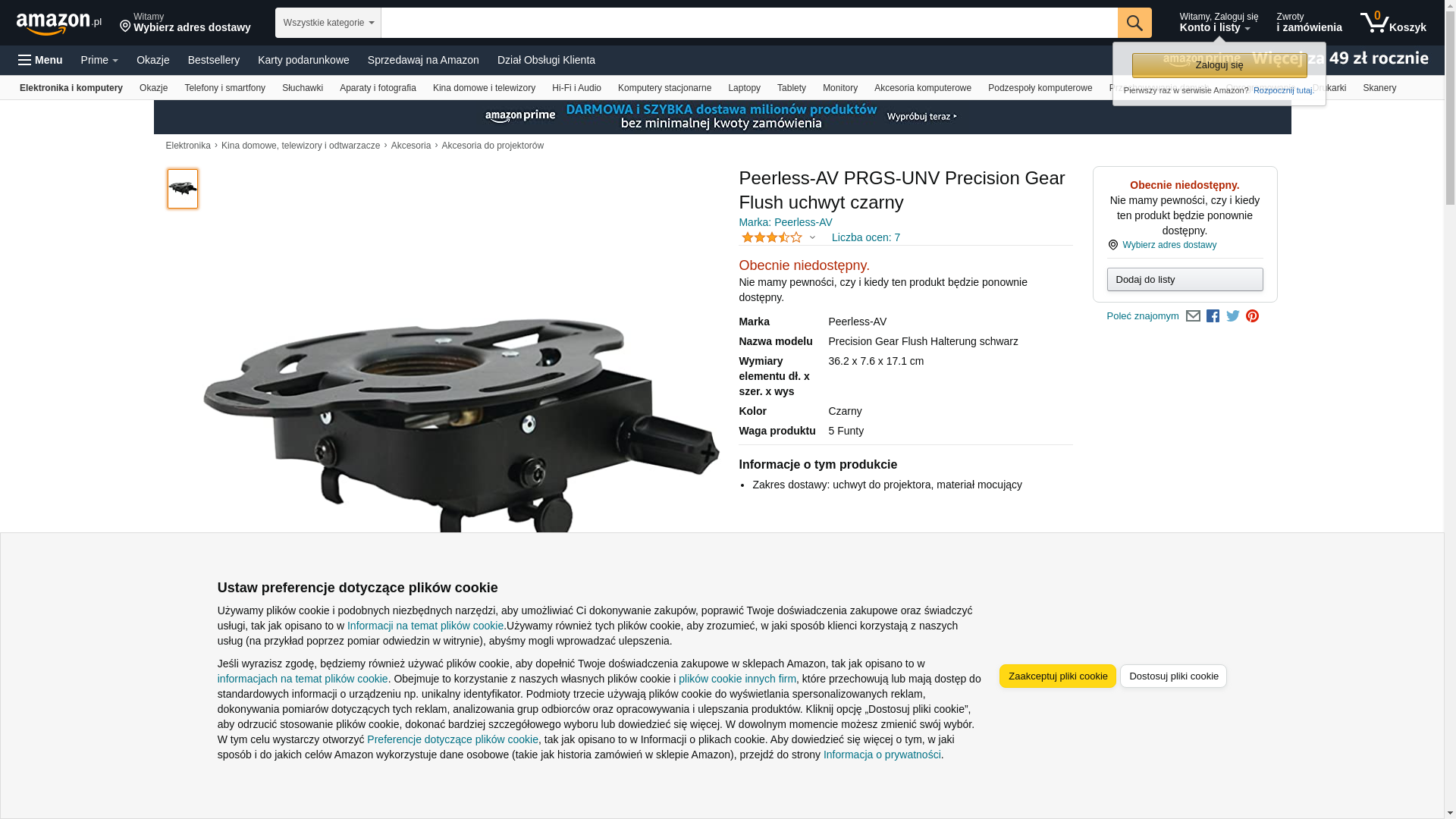1456x819 pixels.
Task: Open the shopping cart Koszyk icon
Action: (1393, 23)
